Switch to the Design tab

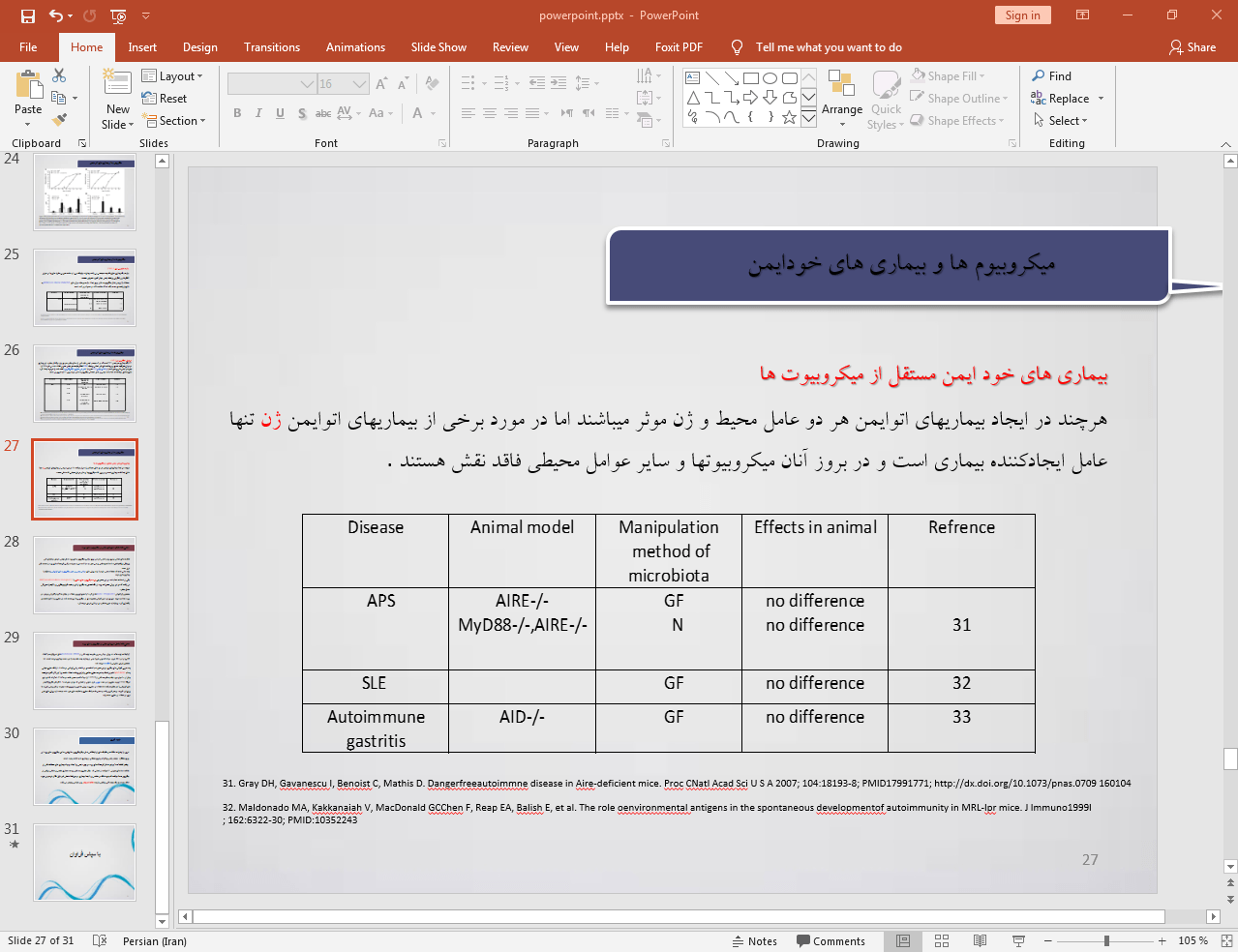pyautogui.click(x=200, y=47)
